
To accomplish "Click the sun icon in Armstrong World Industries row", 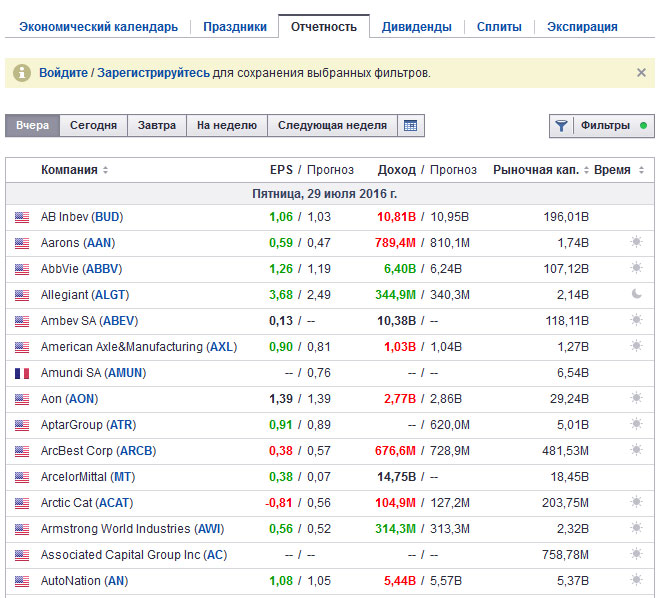I will click(636, 528).
